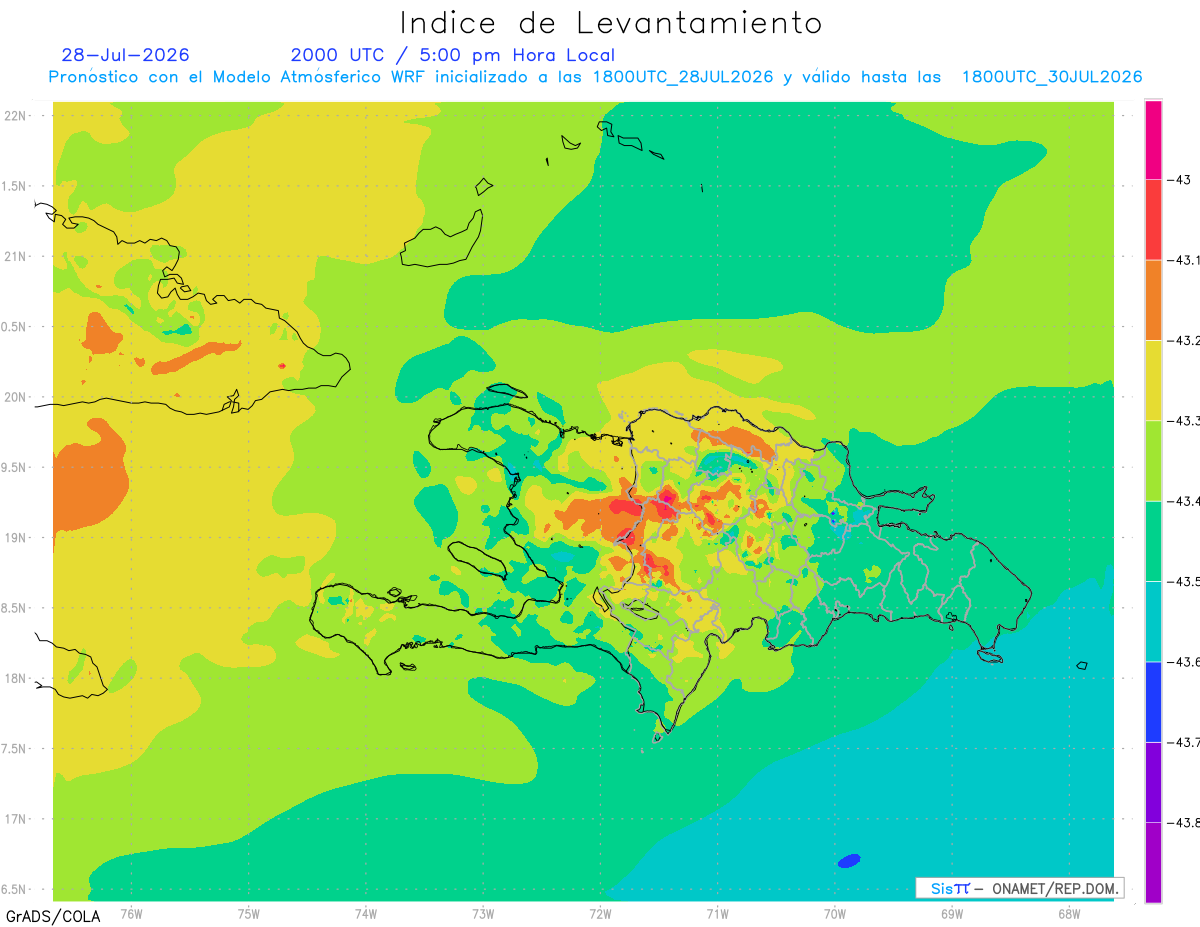This screenshot has width=1200, height=927.
Task: Click the '70W' longitude label
Action: tap(835, 913)
